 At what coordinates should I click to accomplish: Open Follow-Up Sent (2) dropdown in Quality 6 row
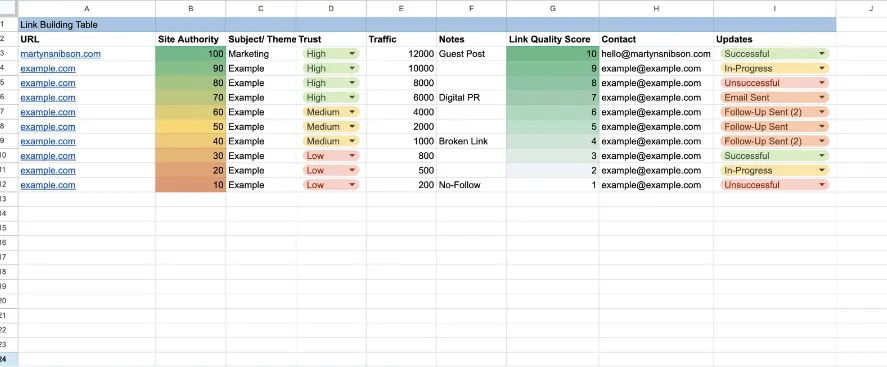[774, 112]
